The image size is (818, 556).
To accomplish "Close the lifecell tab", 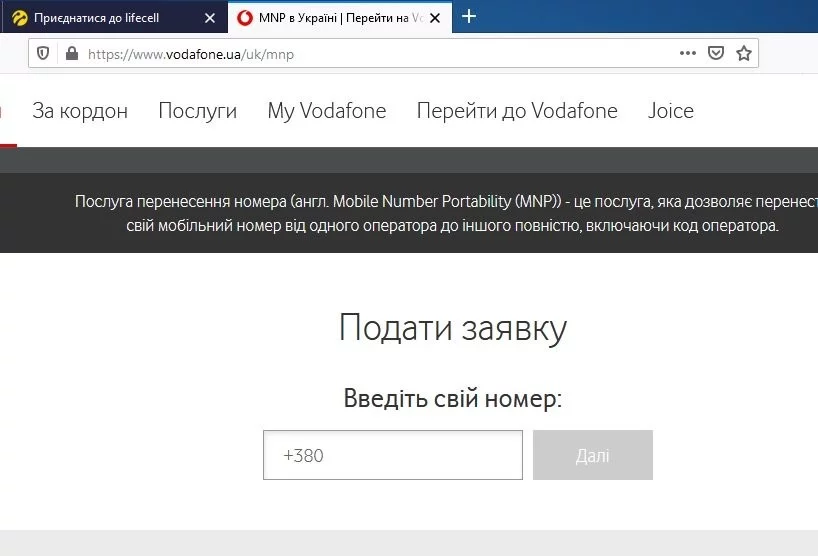I will click(x=210, y=18).
